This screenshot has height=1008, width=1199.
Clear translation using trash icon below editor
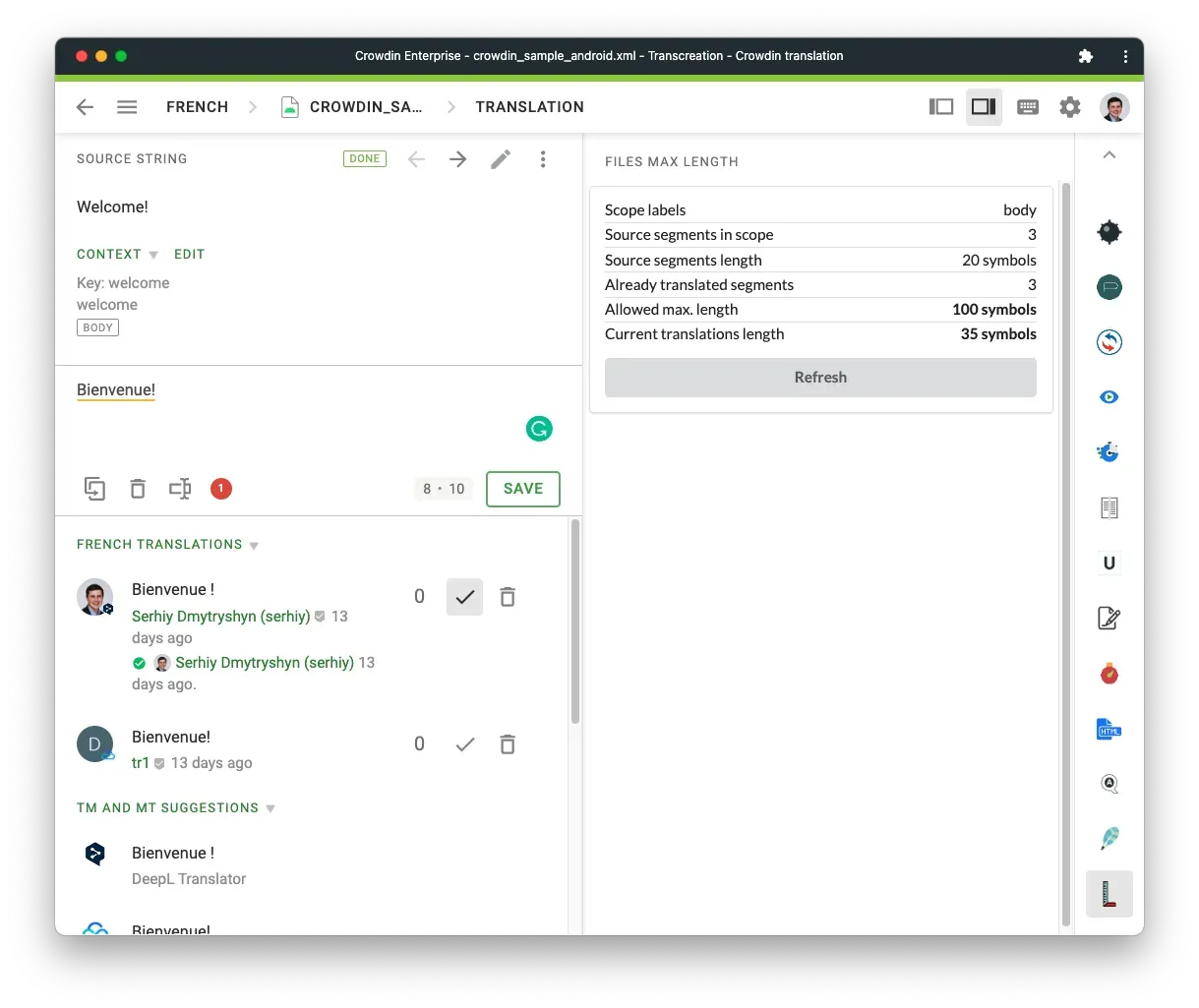(138, 489)
